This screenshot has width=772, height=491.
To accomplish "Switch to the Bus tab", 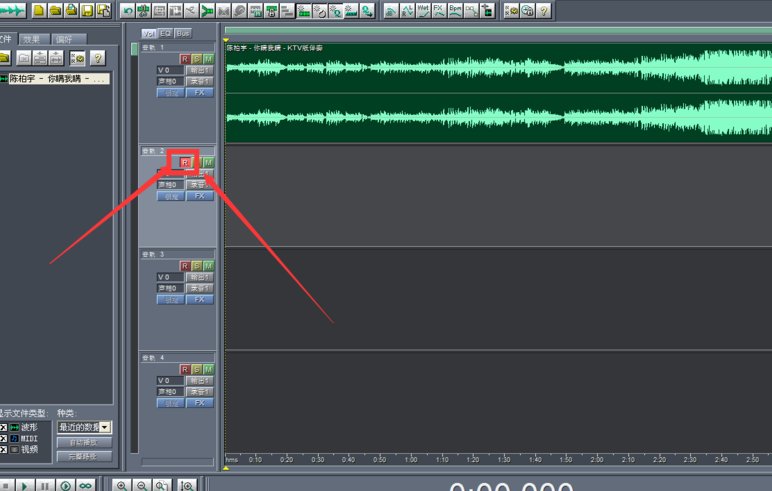I will [x=183, y=33].
